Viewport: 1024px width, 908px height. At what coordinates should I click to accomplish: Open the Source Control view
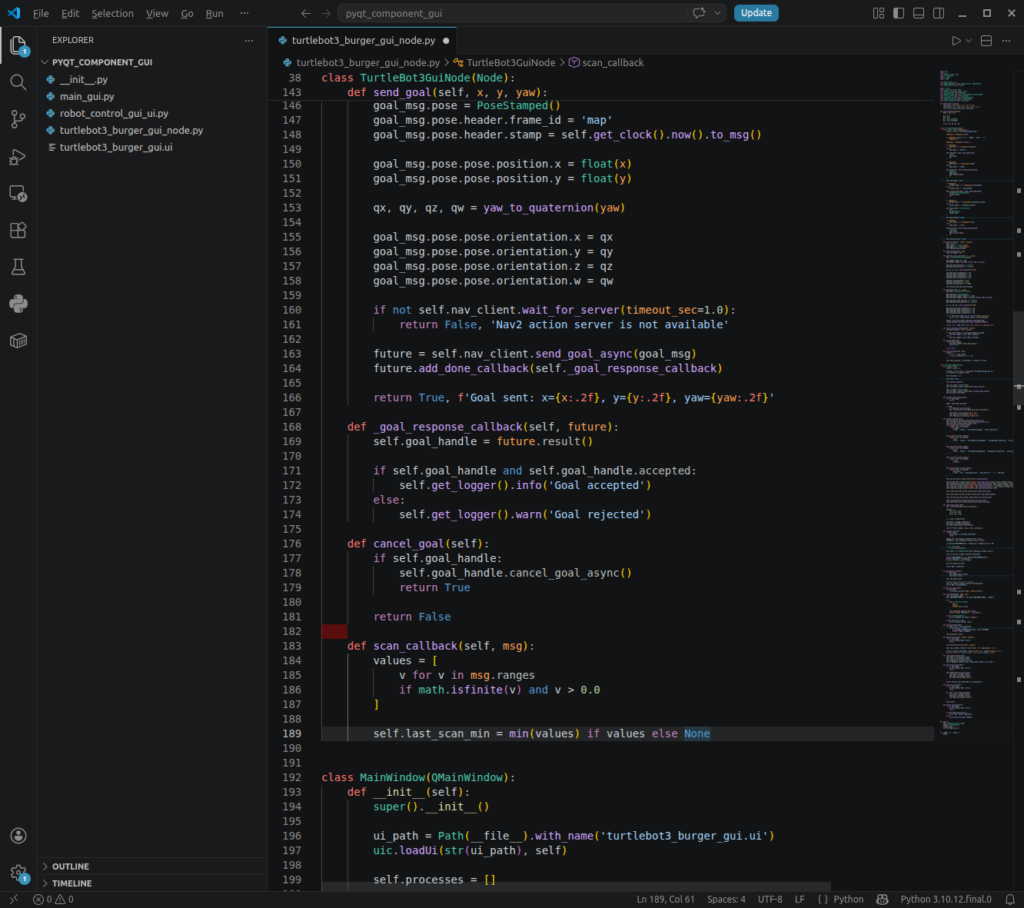18,119
